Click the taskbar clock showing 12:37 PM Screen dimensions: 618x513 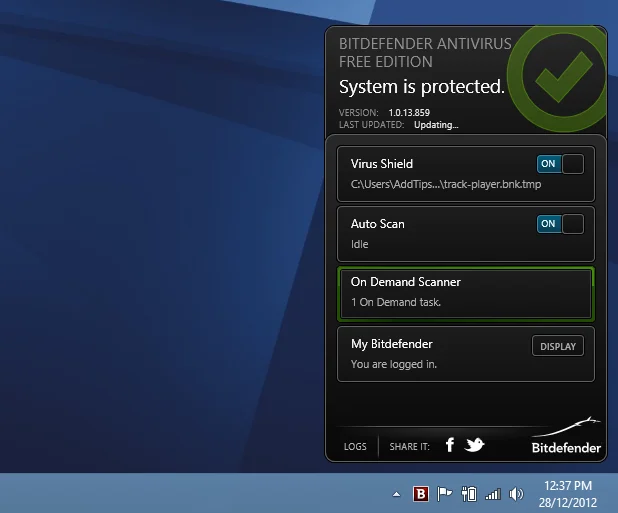click(568, 485)
